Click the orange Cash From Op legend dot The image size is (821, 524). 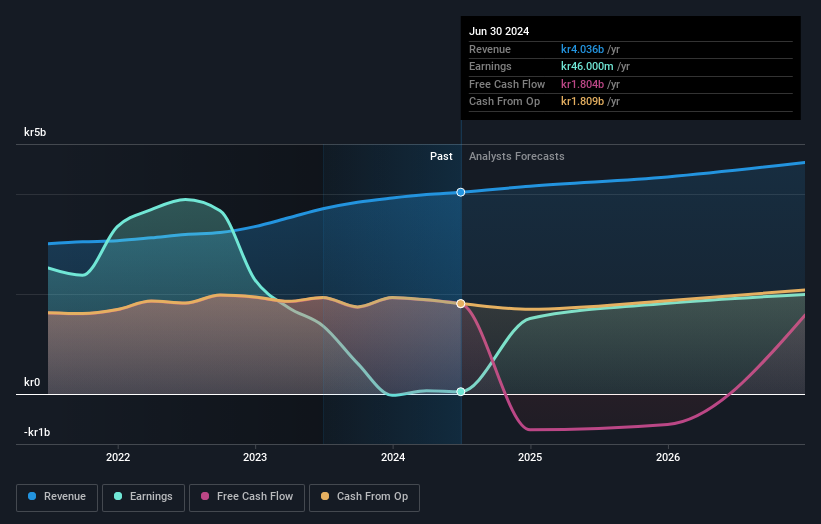(325, 496)
